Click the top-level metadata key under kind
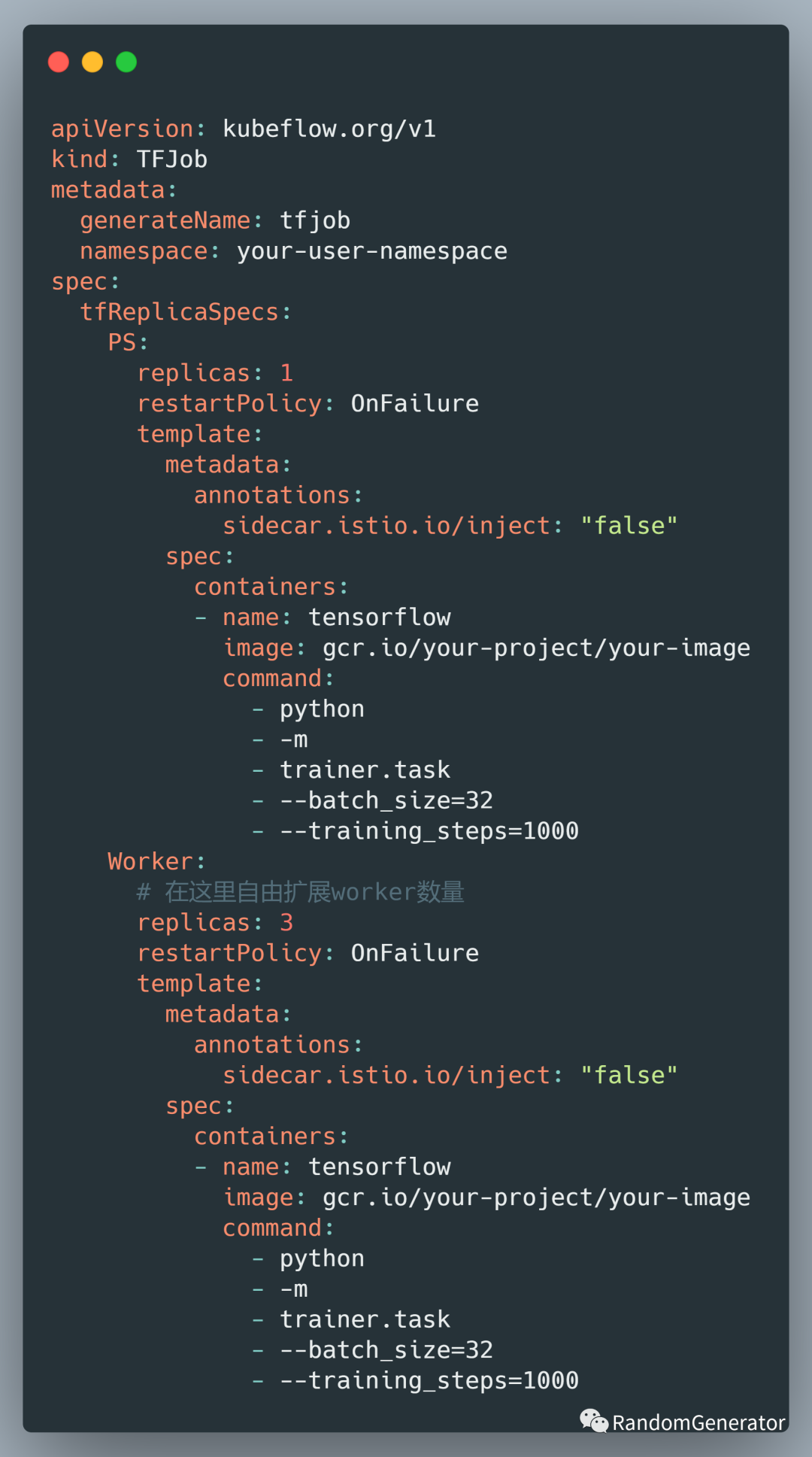This screenshot has width=812, height=1457. click(x=108, y=190)
